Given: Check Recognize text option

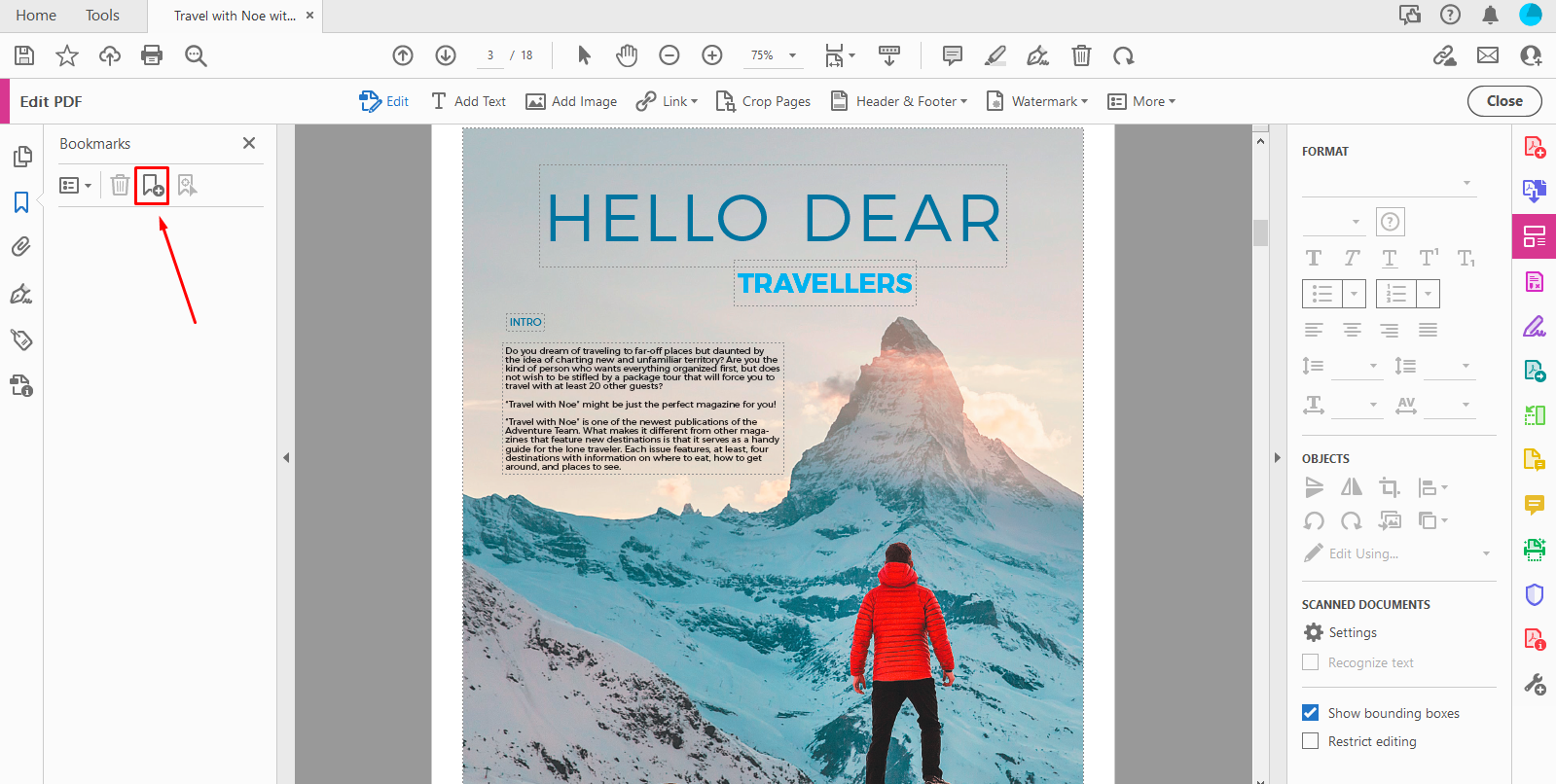Looking at the screenshot, I should point(1311,662).
